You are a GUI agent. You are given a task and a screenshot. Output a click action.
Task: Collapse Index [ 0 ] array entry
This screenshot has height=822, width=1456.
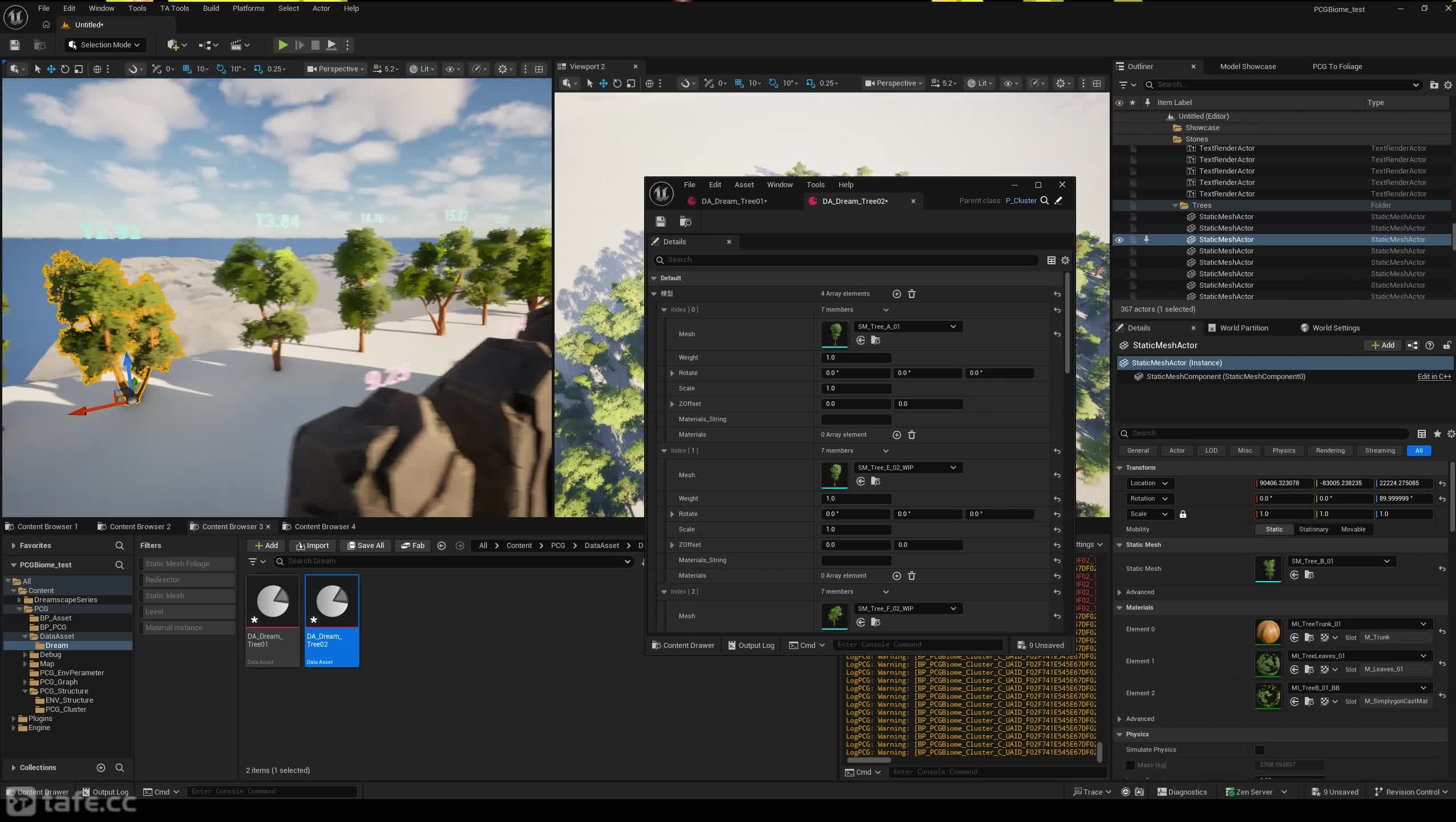point(664,310)
